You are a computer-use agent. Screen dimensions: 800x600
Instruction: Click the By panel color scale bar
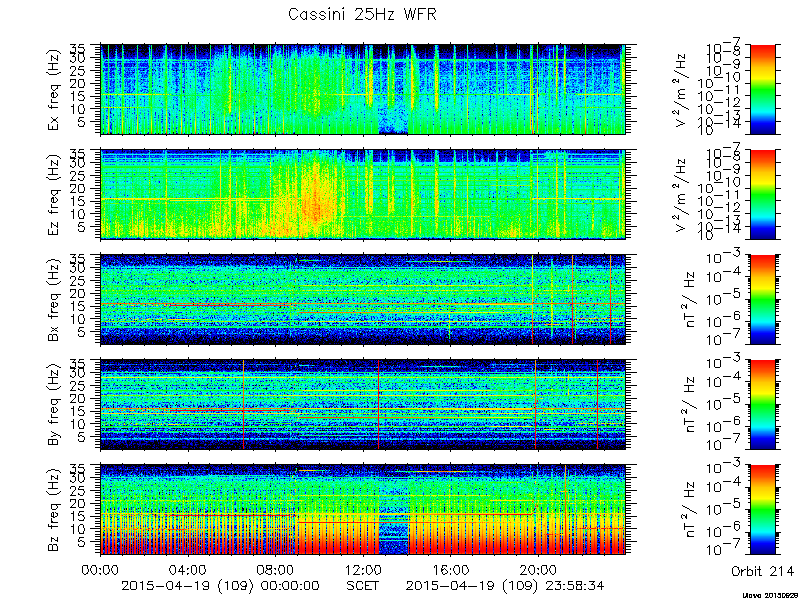[x=763, y=404]
